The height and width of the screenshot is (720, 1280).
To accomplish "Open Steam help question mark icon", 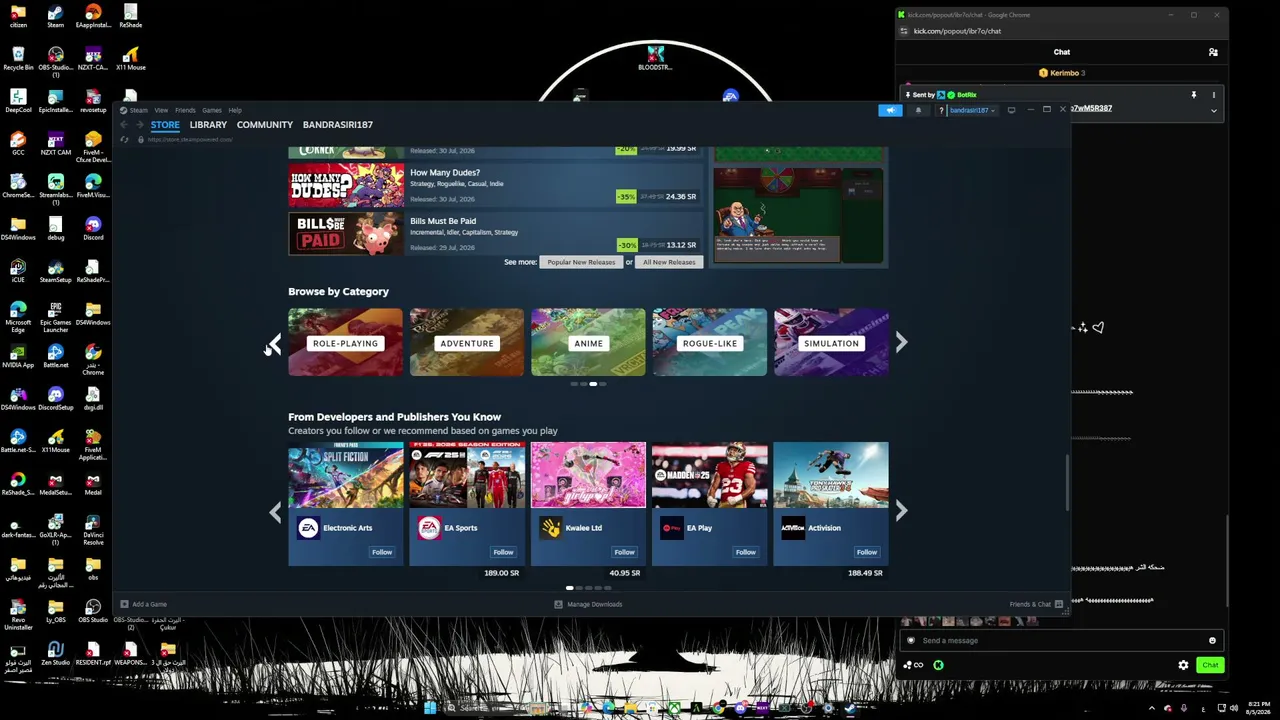I will pyautogui.click(x=941, y=110).
